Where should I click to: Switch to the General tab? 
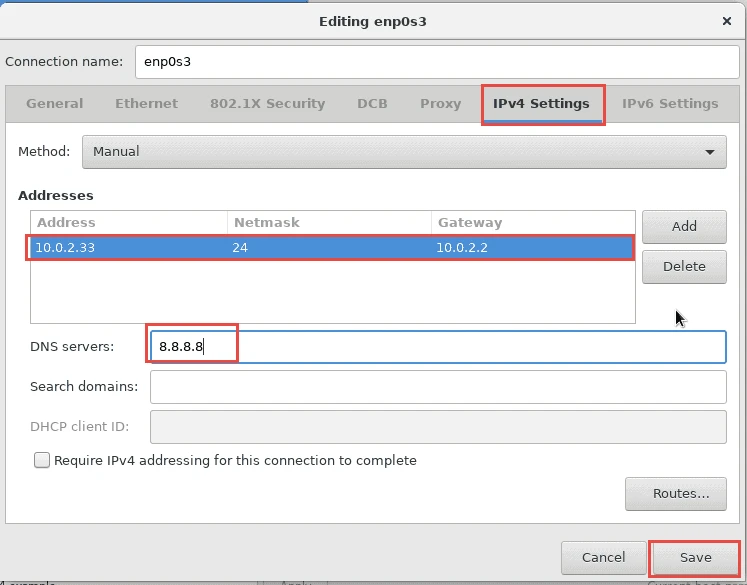tap(55, 103)
